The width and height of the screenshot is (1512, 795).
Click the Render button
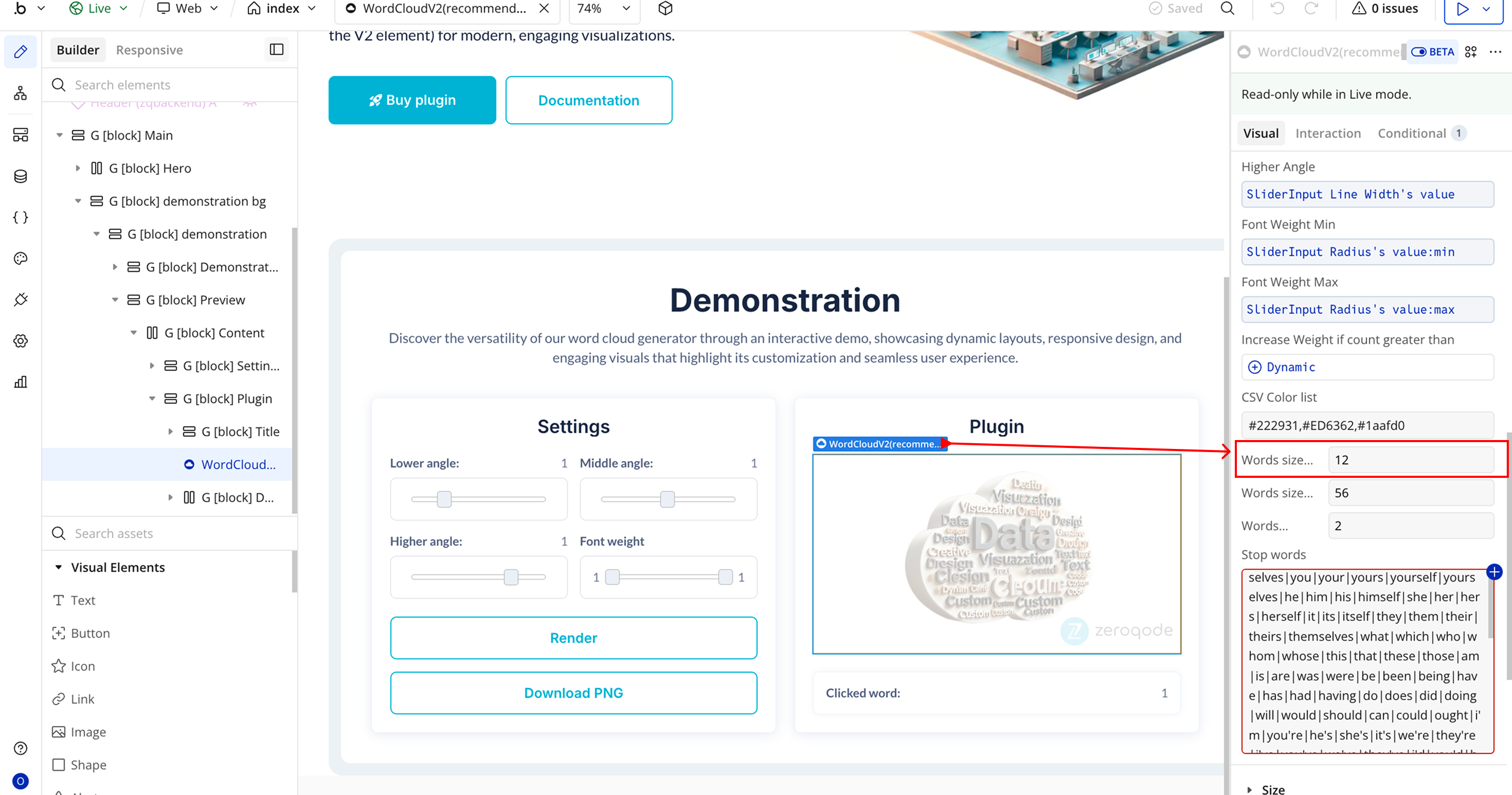(x=573, y=637)
